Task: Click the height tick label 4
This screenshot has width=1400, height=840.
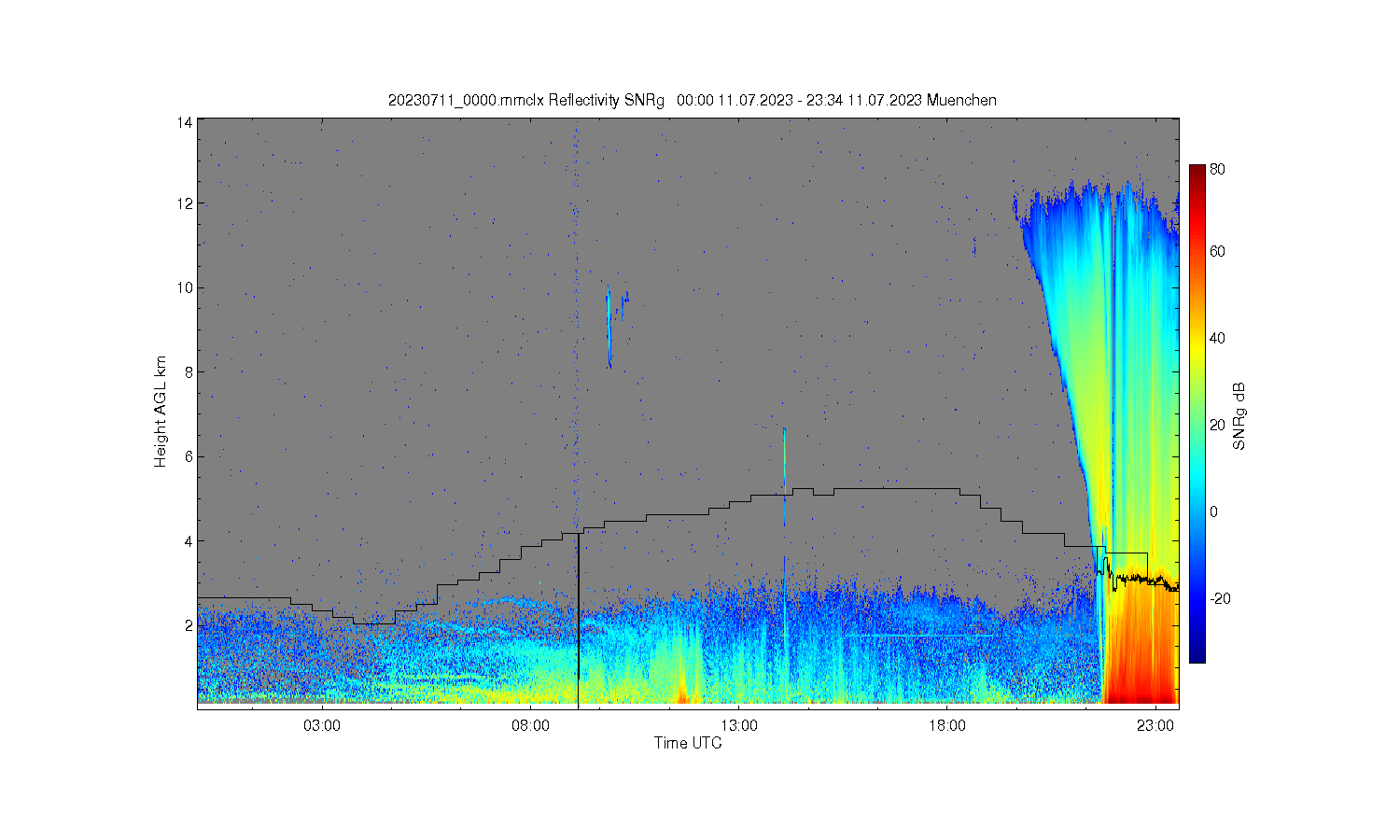Action: (x=189, y=540)
